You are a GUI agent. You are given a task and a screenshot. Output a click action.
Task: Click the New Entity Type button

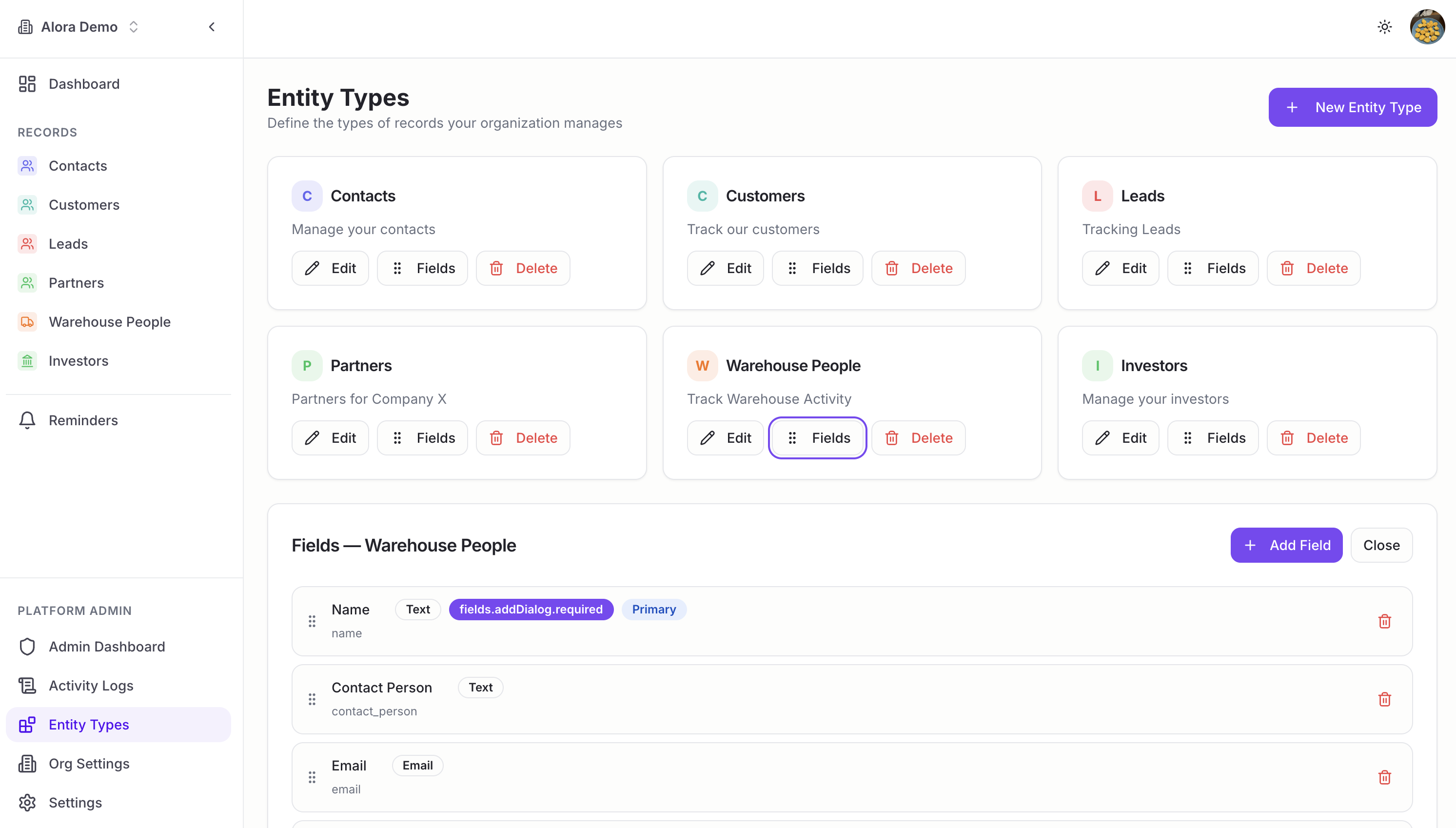[1352, 107]
